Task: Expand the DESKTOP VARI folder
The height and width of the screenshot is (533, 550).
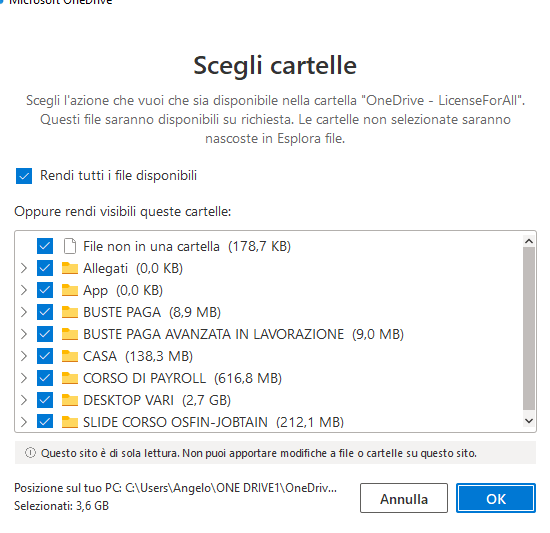Action: [x=24, y=400]
